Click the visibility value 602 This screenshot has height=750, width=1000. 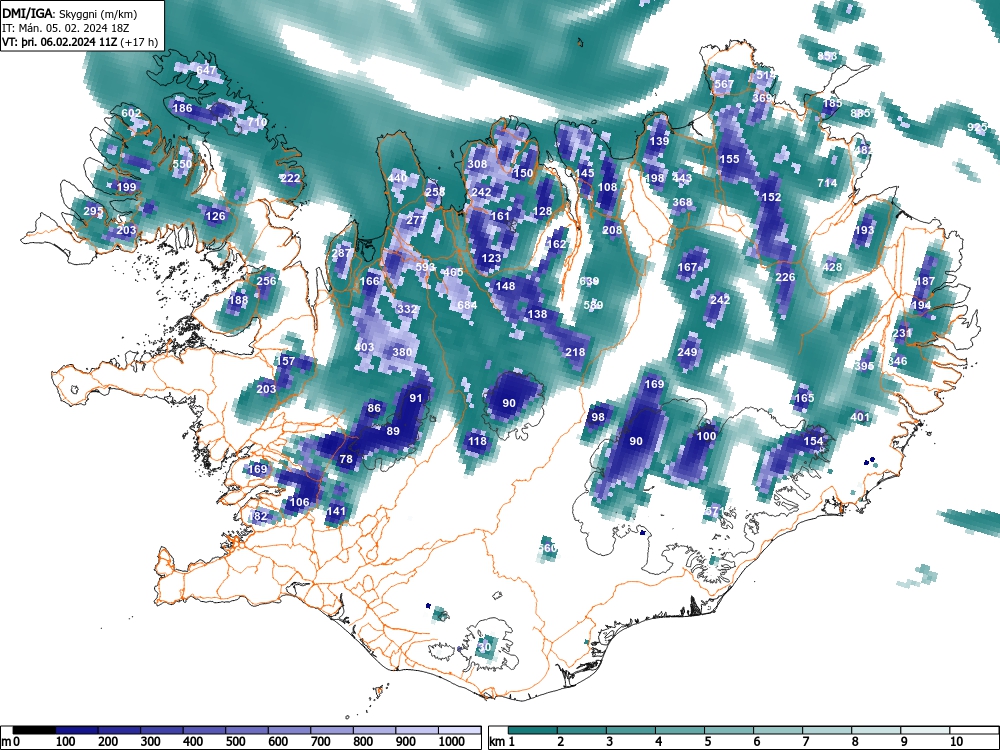click(131, 113)
